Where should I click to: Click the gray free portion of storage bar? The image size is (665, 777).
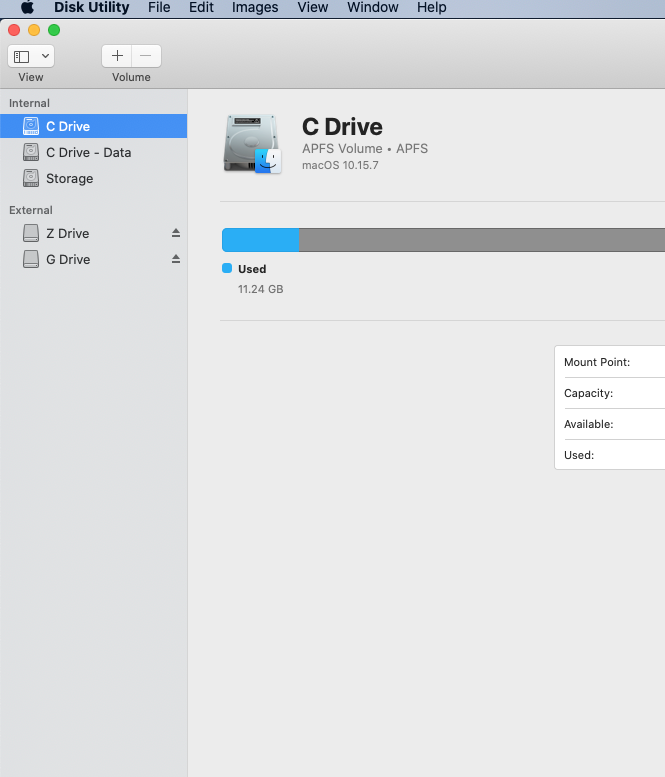pyautogui.click(x=482, y=240)
